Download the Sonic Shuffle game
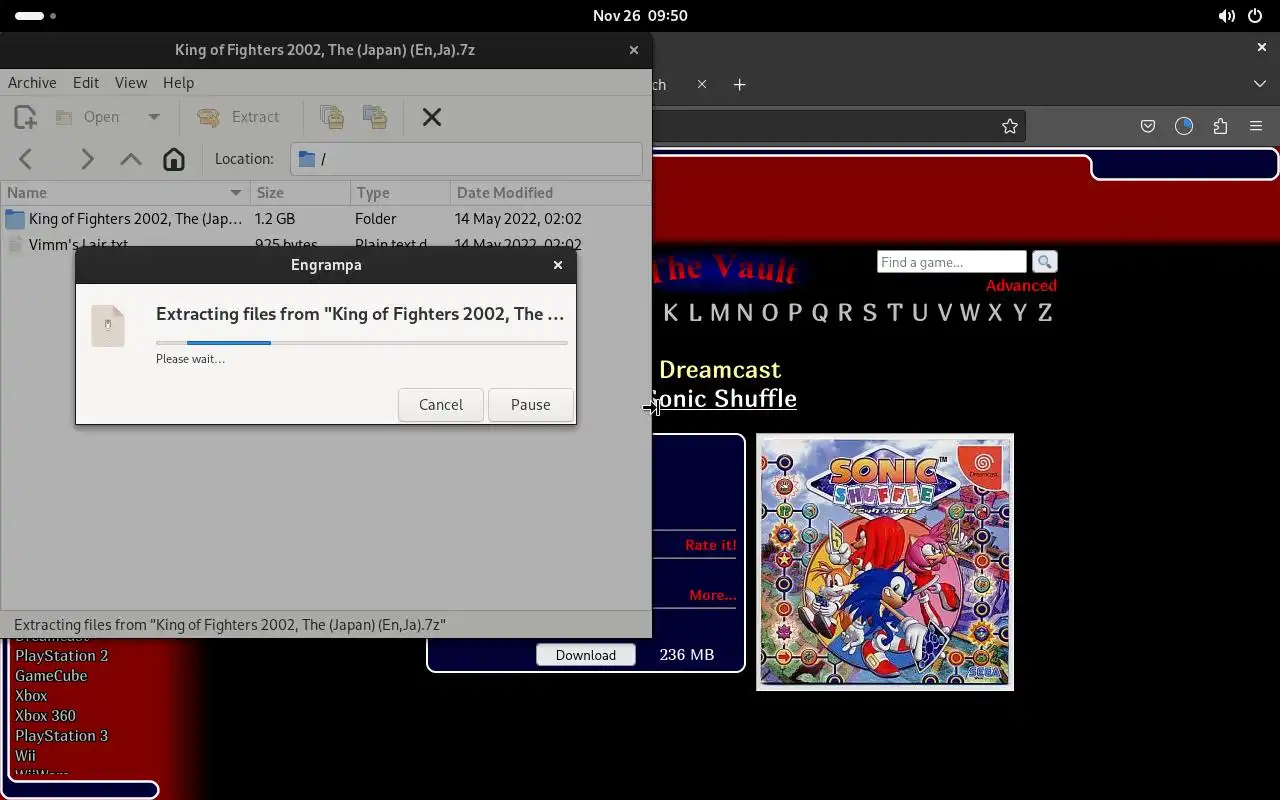Viewport: 1280px width, 800px height. pyautogui.click(x=585, y=655)
